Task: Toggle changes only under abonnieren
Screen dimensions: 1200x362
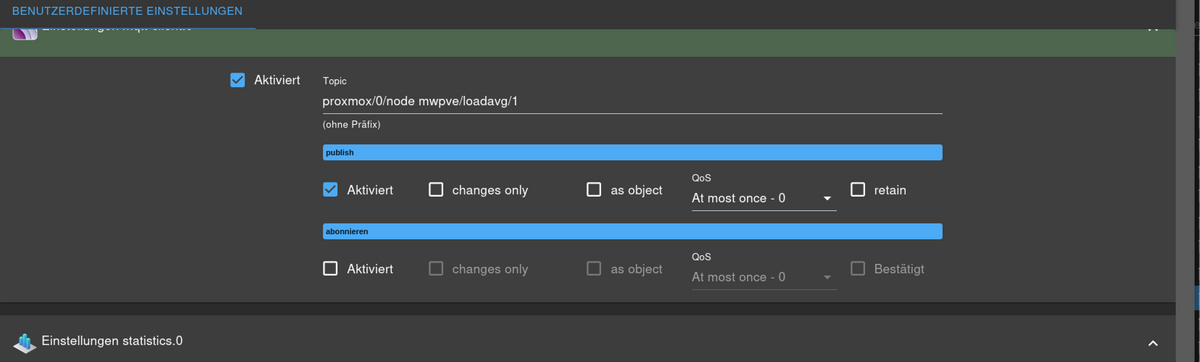Action: tap(436, 269)
